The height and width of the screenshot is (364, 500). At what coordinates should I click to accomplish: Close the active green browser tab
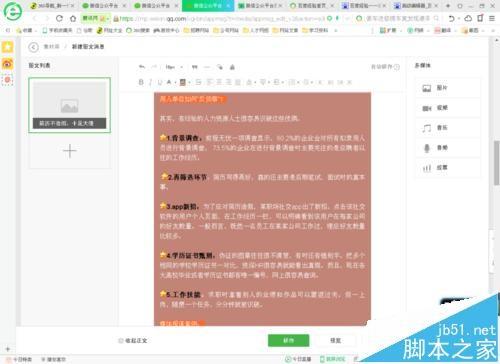tap(228, 6)
